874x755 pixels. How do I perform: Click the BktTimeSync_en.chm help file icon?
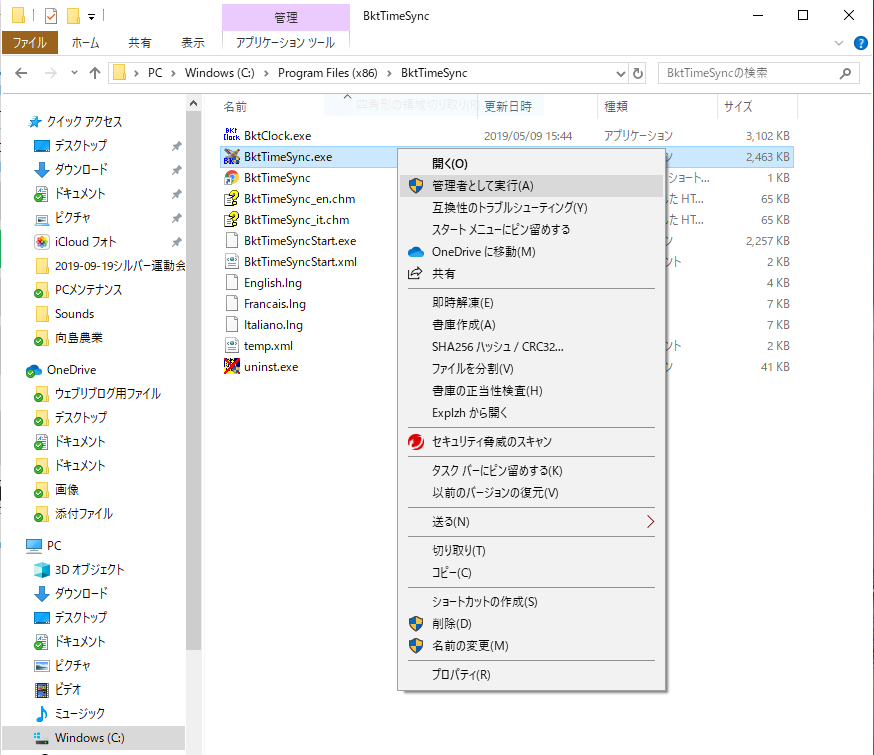click(231, 199)
